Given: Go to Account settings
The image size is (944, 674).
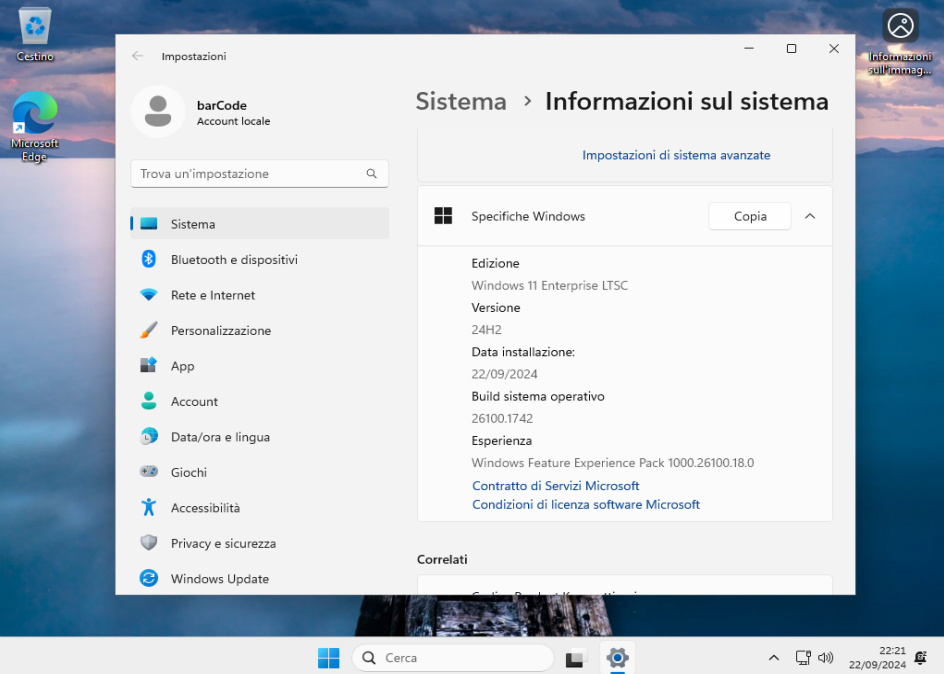Looking at the screenshot, I should (x=259, y=401).
